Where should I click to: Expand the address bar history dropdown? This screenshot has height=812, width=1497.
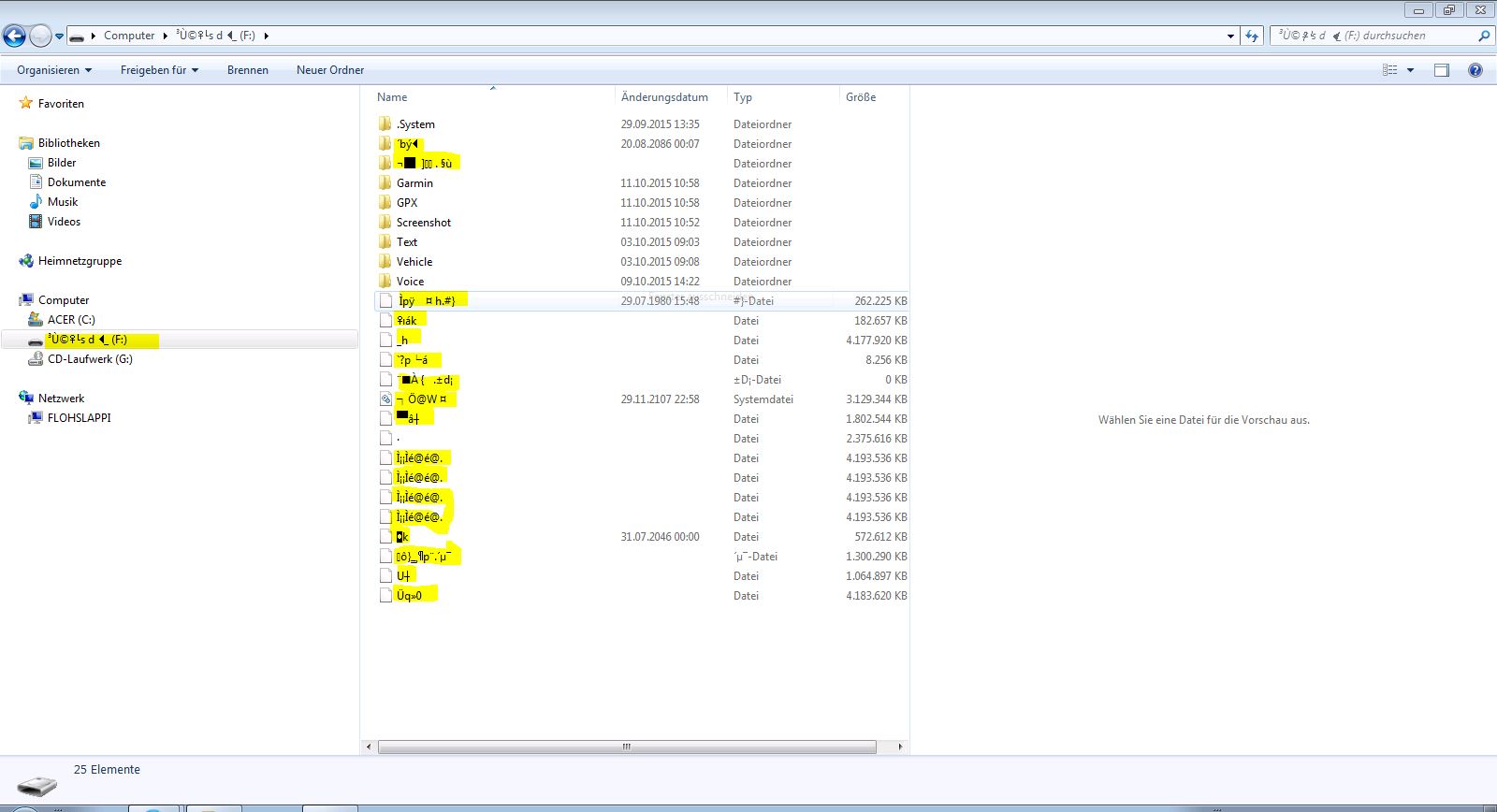pyautogui.click(x=1230, y=36)
